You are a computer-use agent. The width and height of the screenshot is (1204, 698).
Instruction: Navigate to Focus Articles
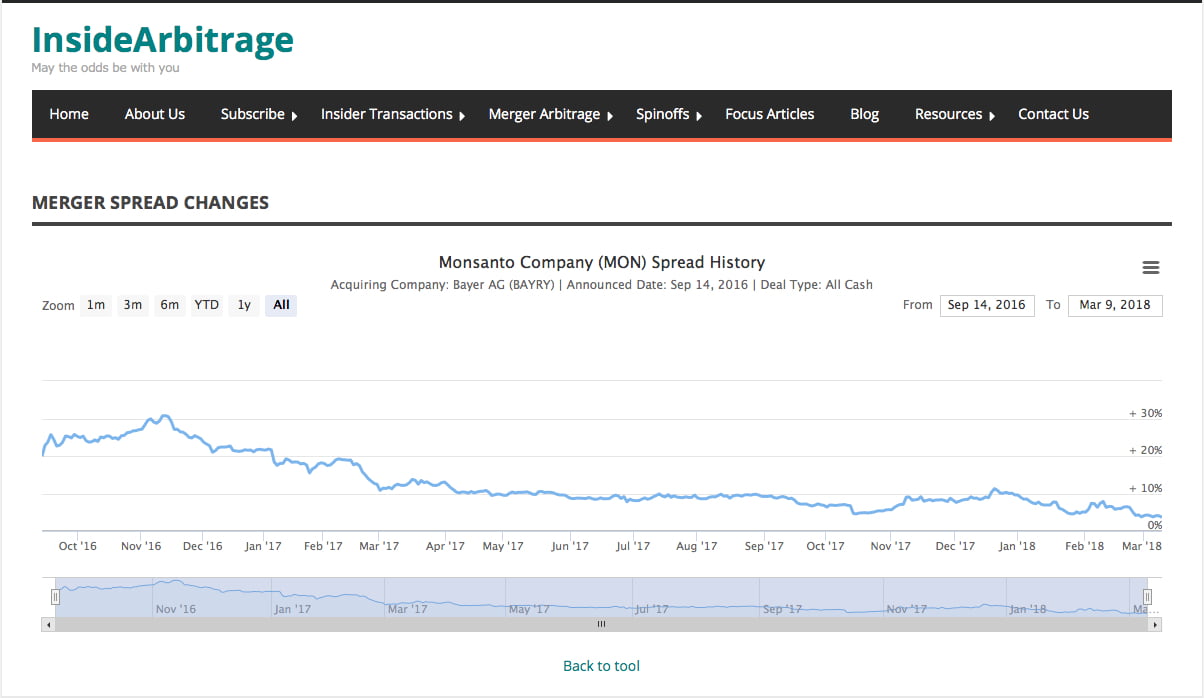coord(769,114)
